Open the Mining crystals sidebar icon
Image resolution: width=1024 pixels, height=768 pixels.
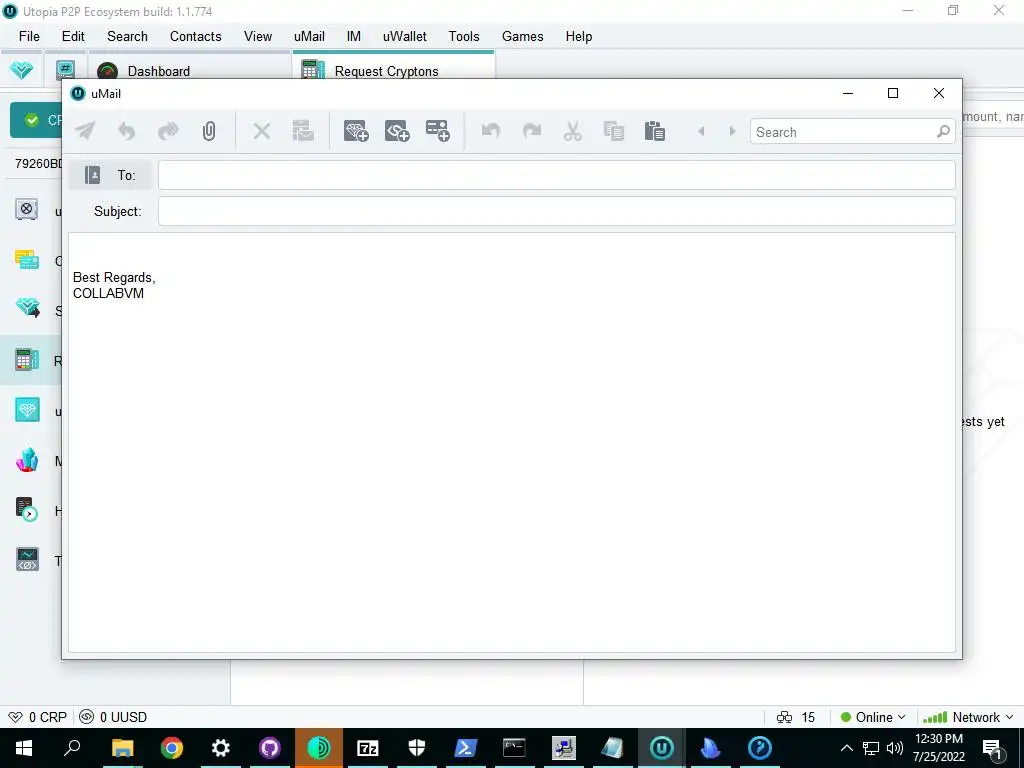click(x=27, y=460)
